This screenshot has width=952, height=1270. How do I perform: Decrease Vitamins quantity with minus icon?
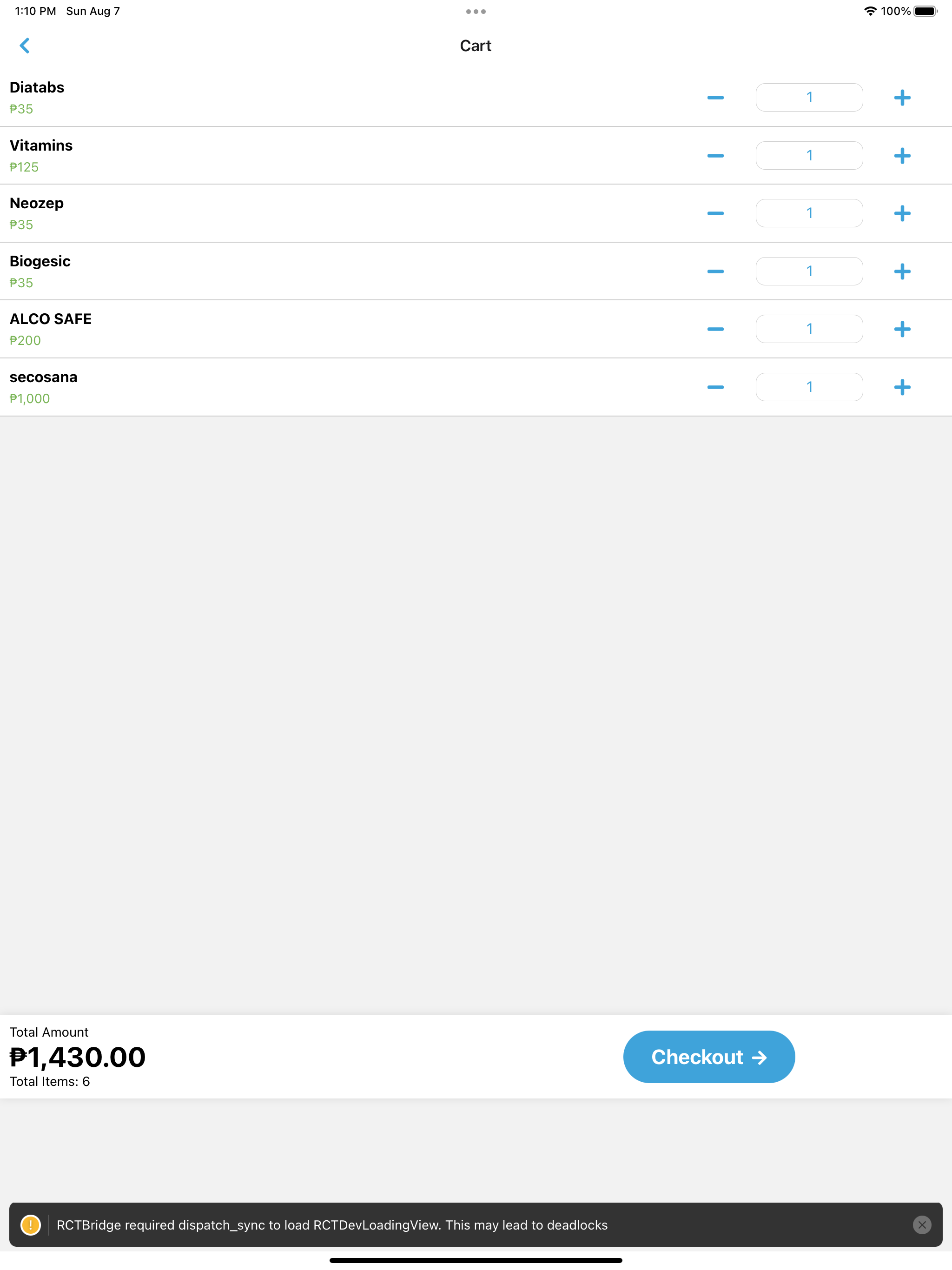(715, 156)
